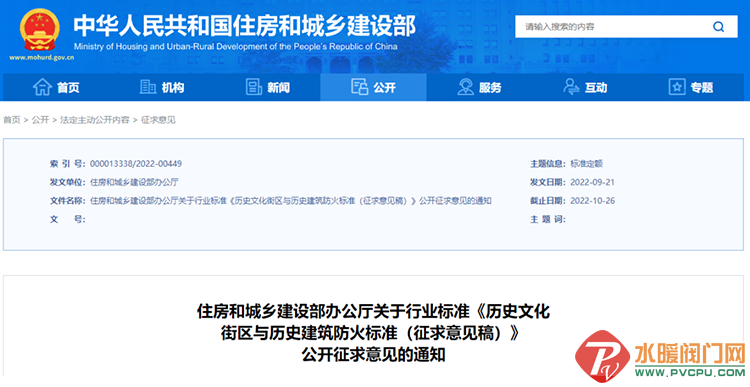Click the 文件名称 document title text
Image resolution: width=750 pixels, height=387 pixels.
coord(291,201)
